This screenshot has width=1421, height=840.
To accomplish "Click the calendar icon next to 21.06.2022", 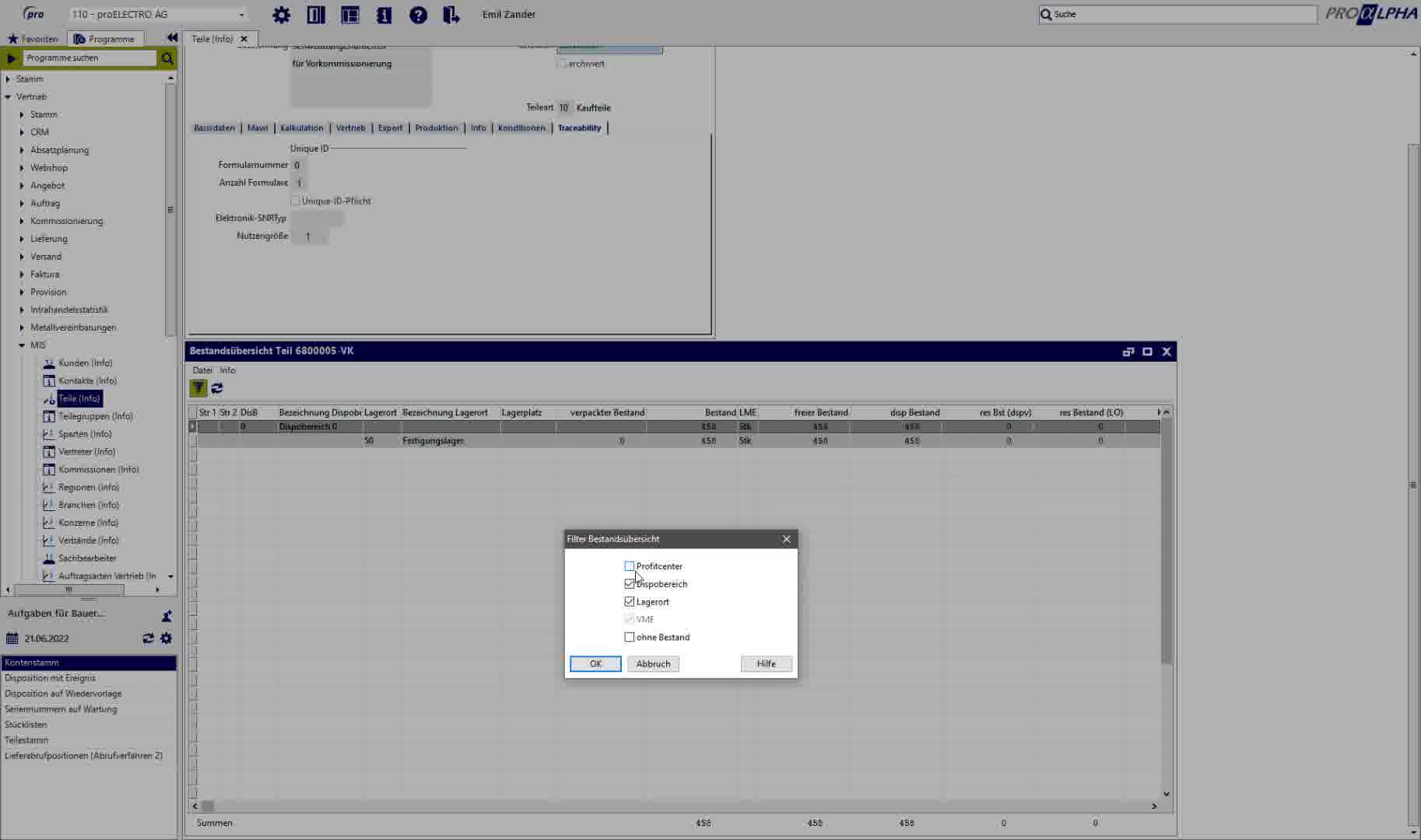I will (x=12, y=638).
